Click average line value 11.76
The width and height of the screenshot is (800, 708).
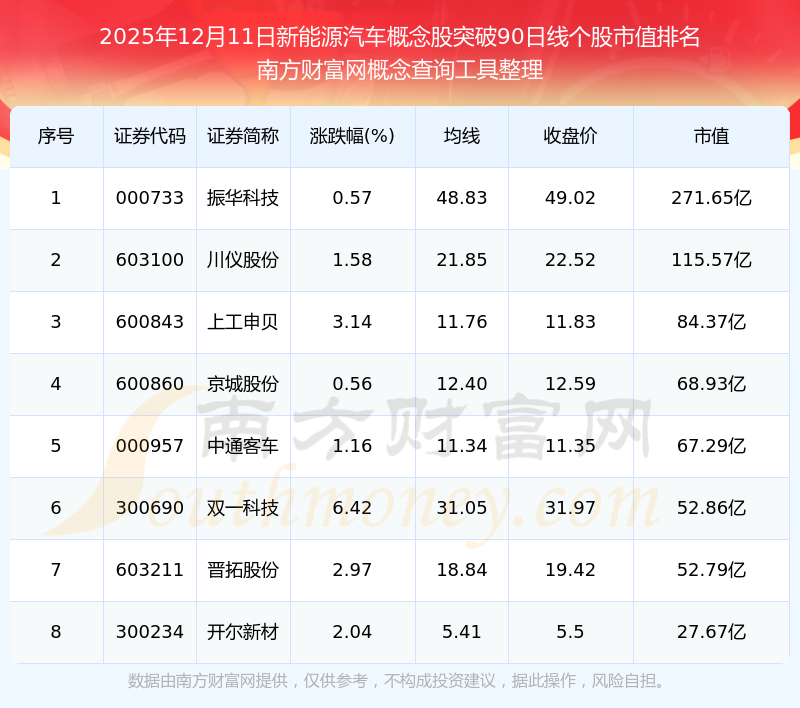(x=462, y=322)
